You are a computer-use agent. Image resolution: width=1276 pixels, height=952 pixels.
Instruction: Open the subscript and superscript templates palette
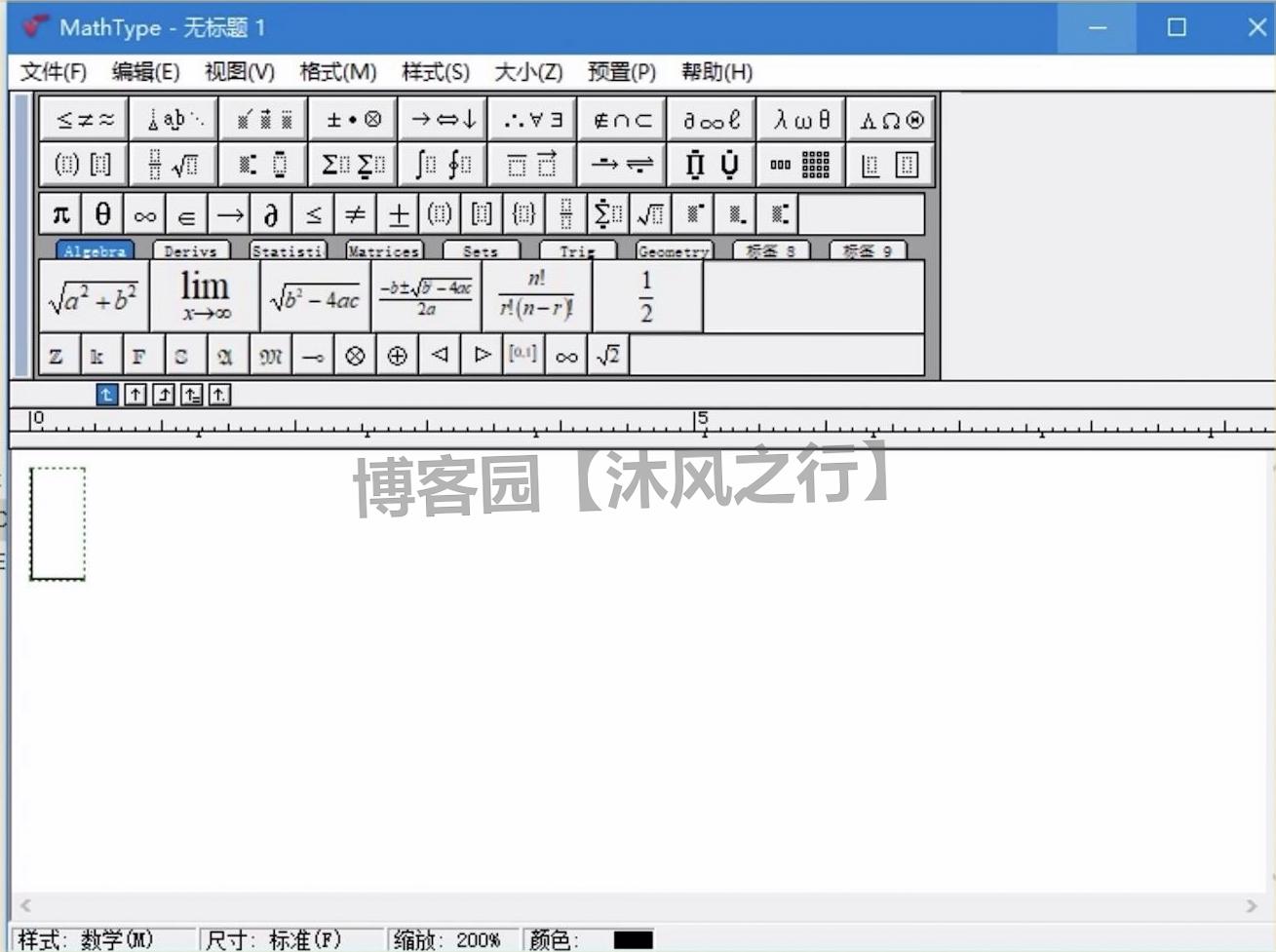264,165
